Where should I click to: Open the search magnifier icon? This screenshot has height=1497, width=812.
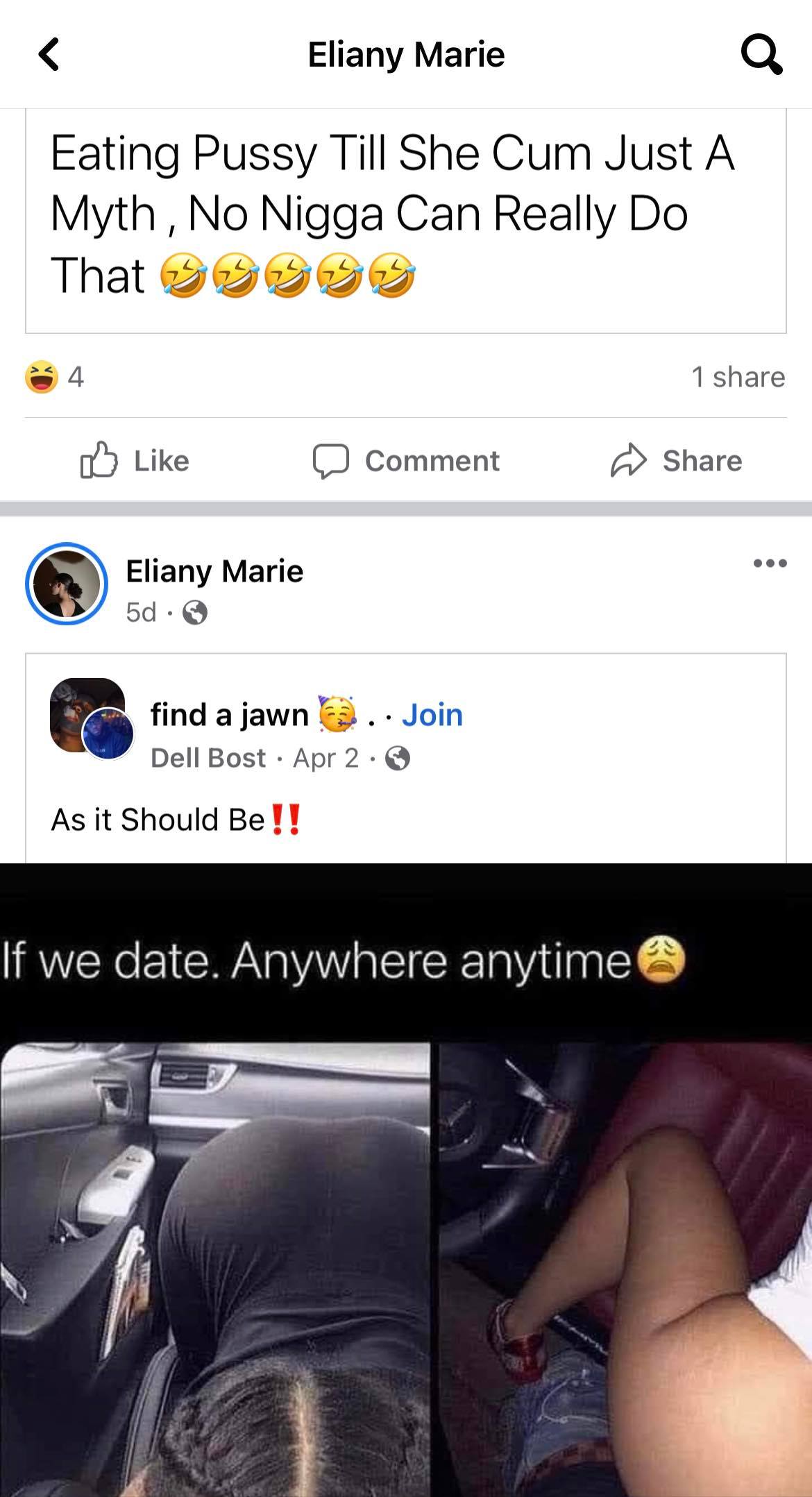pos(761,55)
